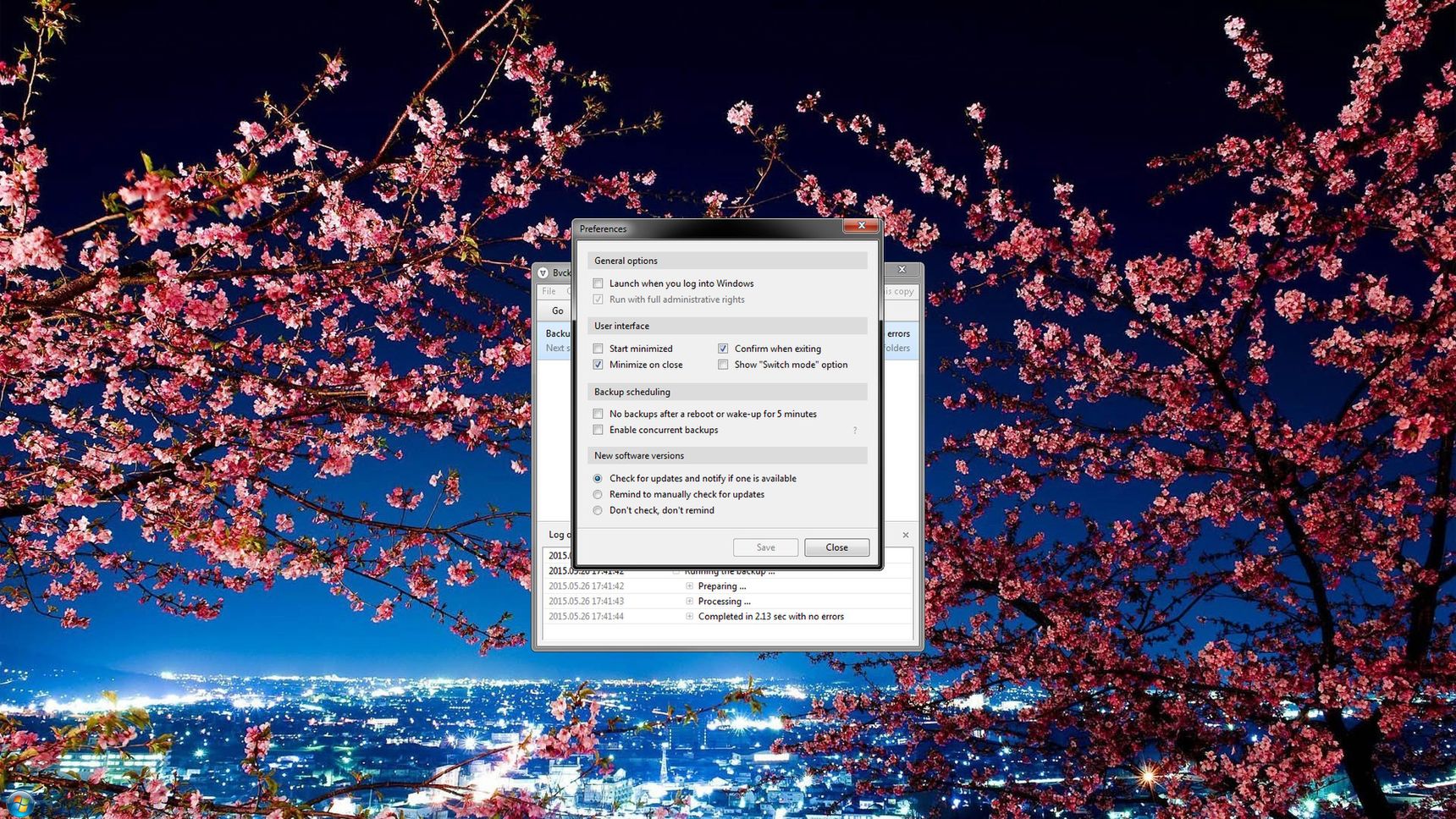Close the log panel with its X
Viewport: 1456px width, 819px height.
[906, 535]
